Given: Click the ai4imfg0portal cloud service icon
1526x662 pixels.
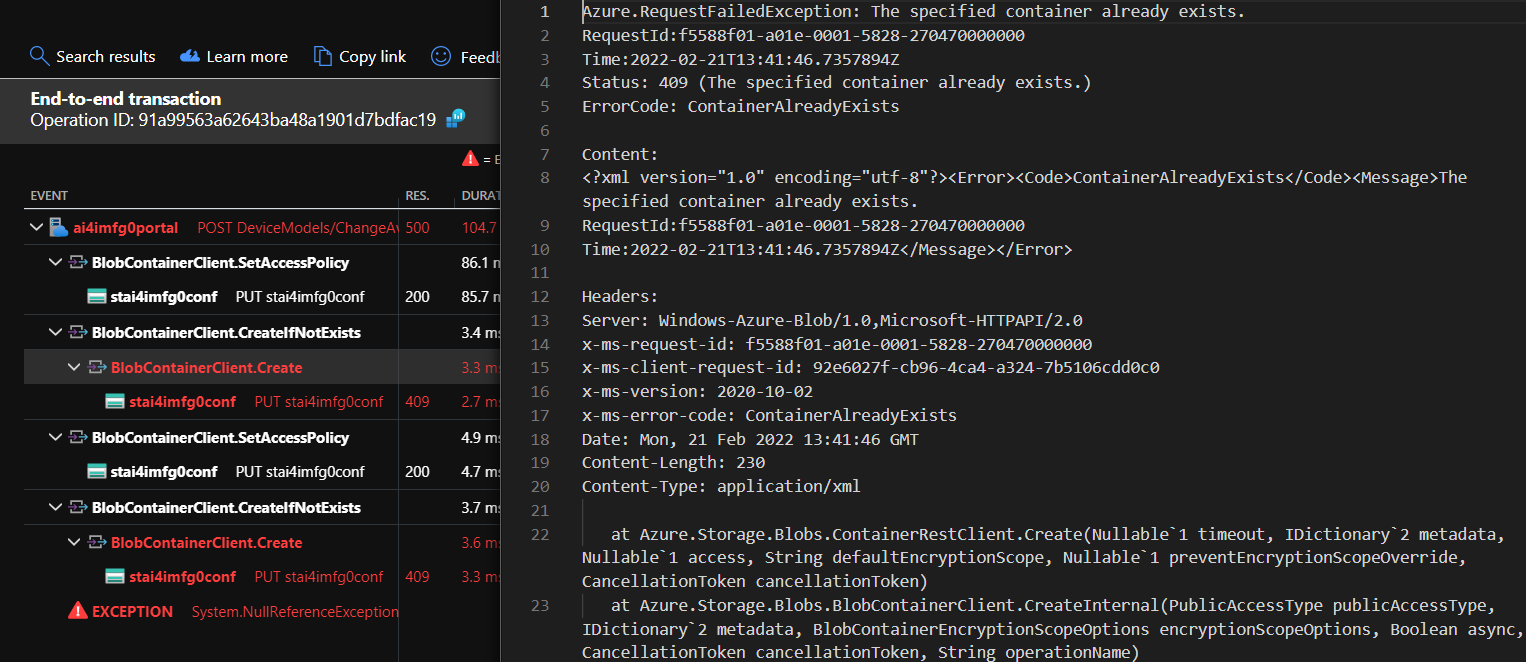Looking at the screenshot, I should [x=59, y=227].
